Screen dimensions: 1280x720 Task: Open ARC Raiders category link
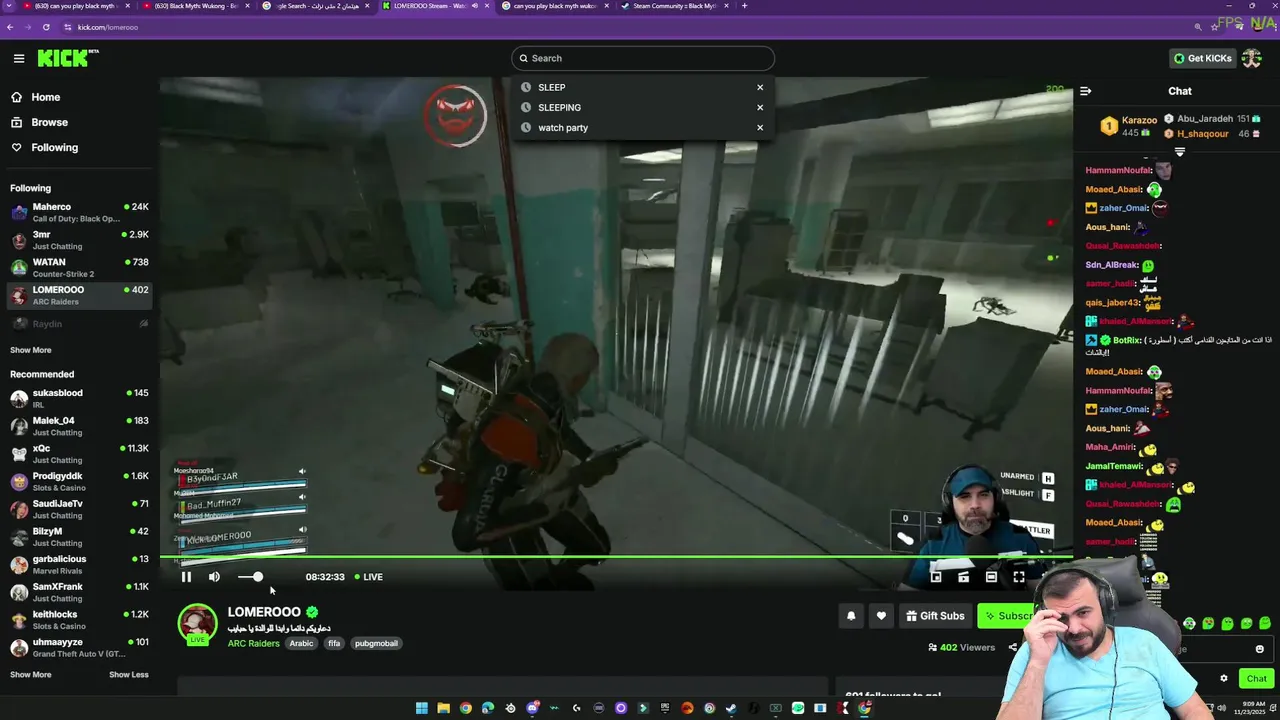click(253, 643)
